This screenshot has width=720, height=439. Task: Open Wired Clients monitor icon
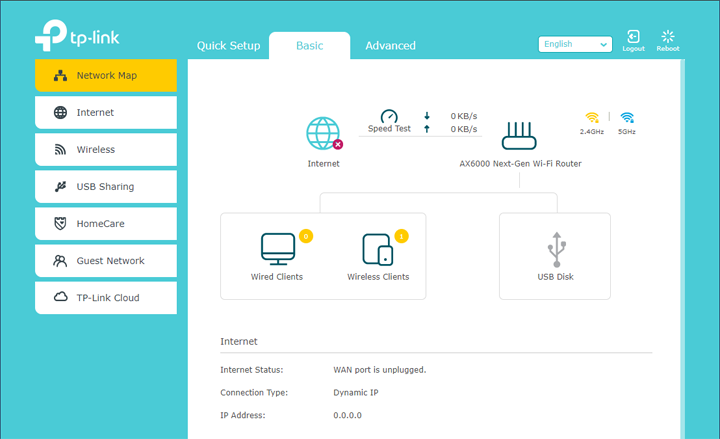[x=277, y=248]
